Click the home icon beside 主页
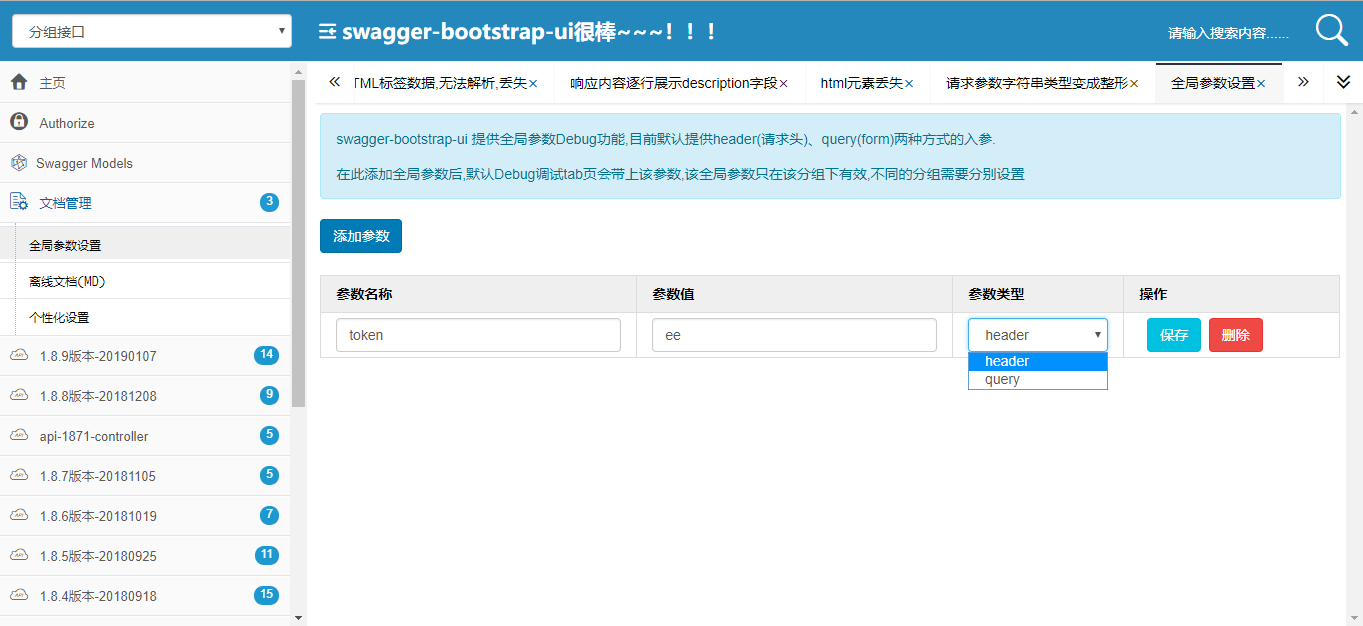Image resolution: width=1363 pixels, height=626 pixels. pos(18,83)
